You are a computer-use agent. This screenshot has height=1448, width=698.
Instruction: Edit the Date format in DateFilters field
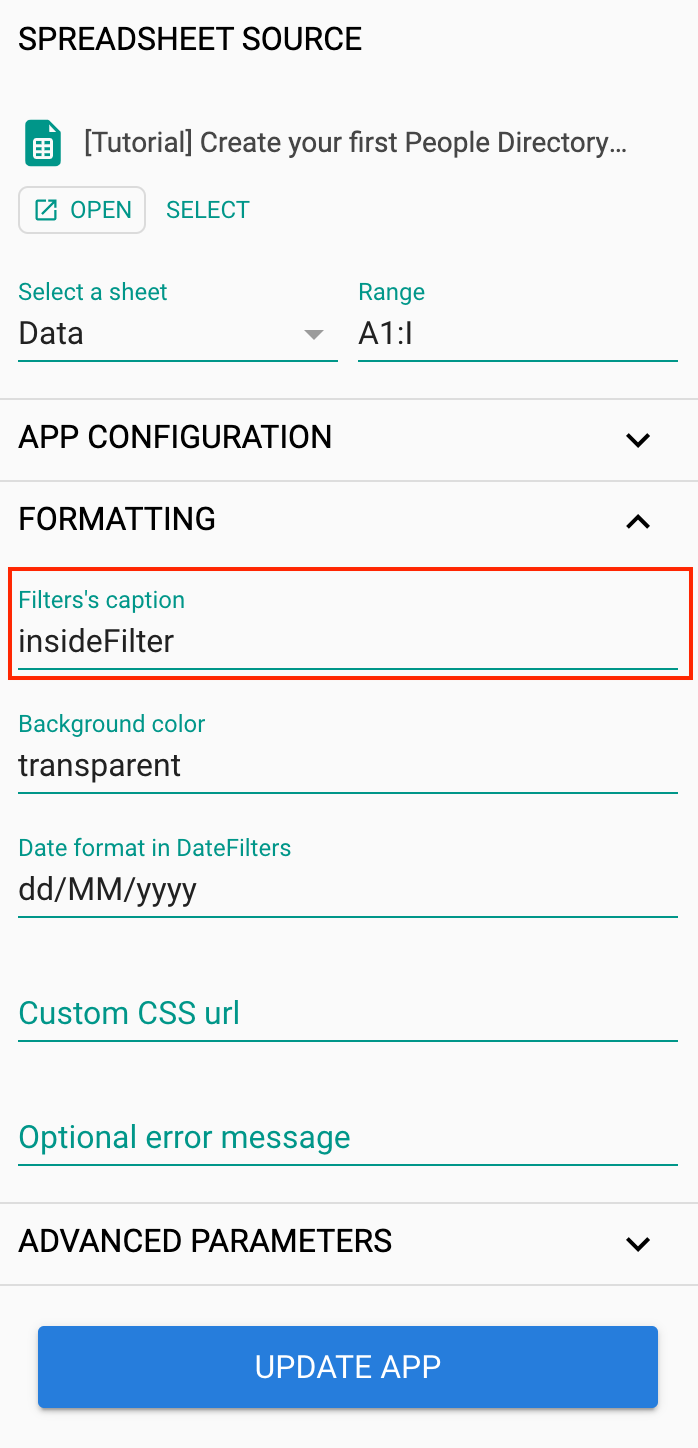pos(348,876)
